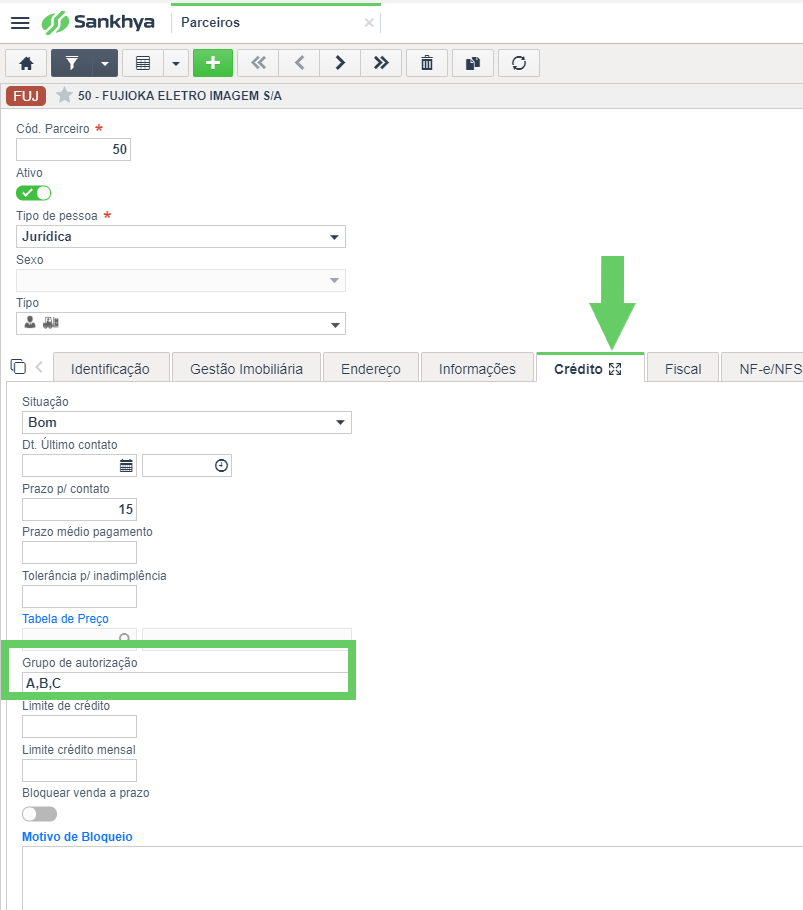This screenshot has width=803, height=910.
Task: Click the tabs window-stack icon
Action: (19, 366)
